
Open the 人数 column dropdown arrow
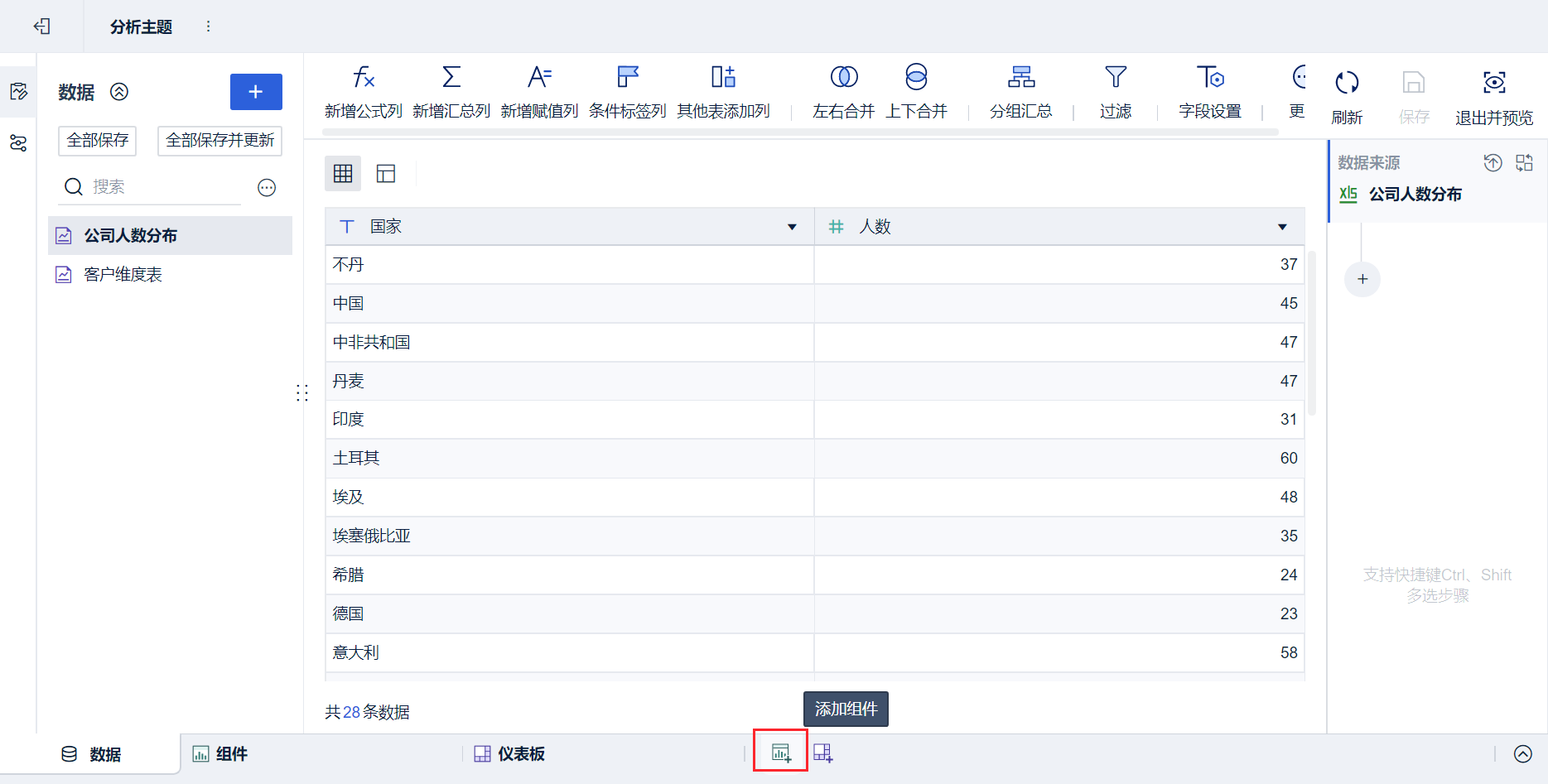coord(1282,227)
